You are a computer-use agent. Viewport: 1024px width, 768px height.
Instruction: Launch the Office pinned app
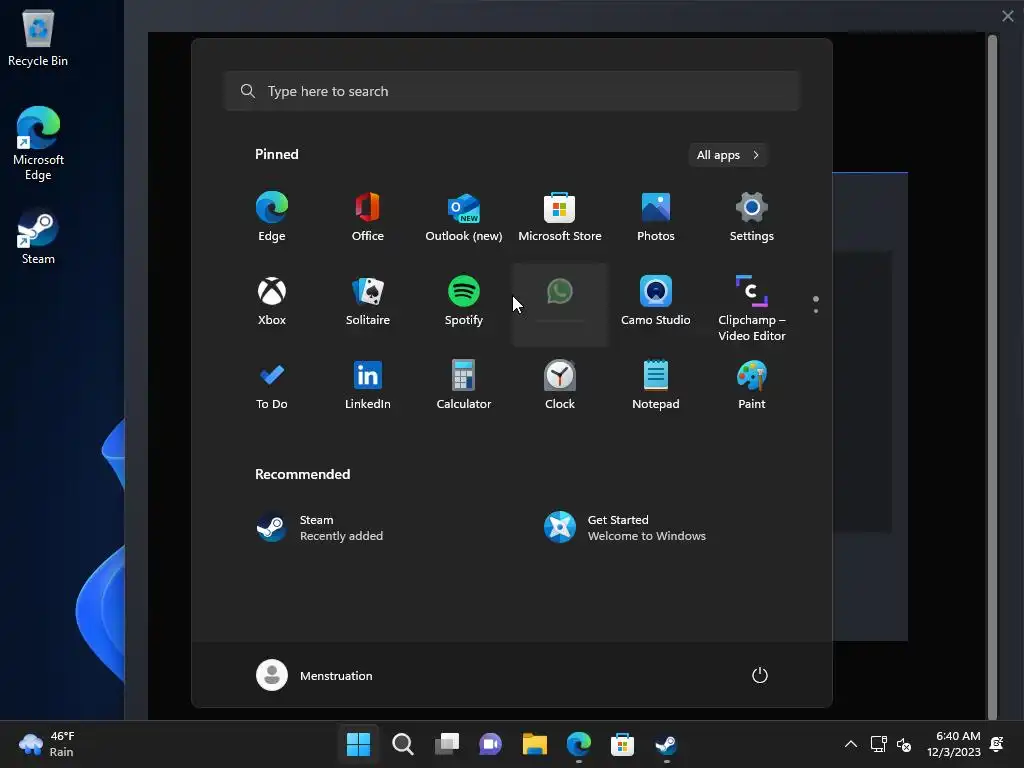pos(368,217)
